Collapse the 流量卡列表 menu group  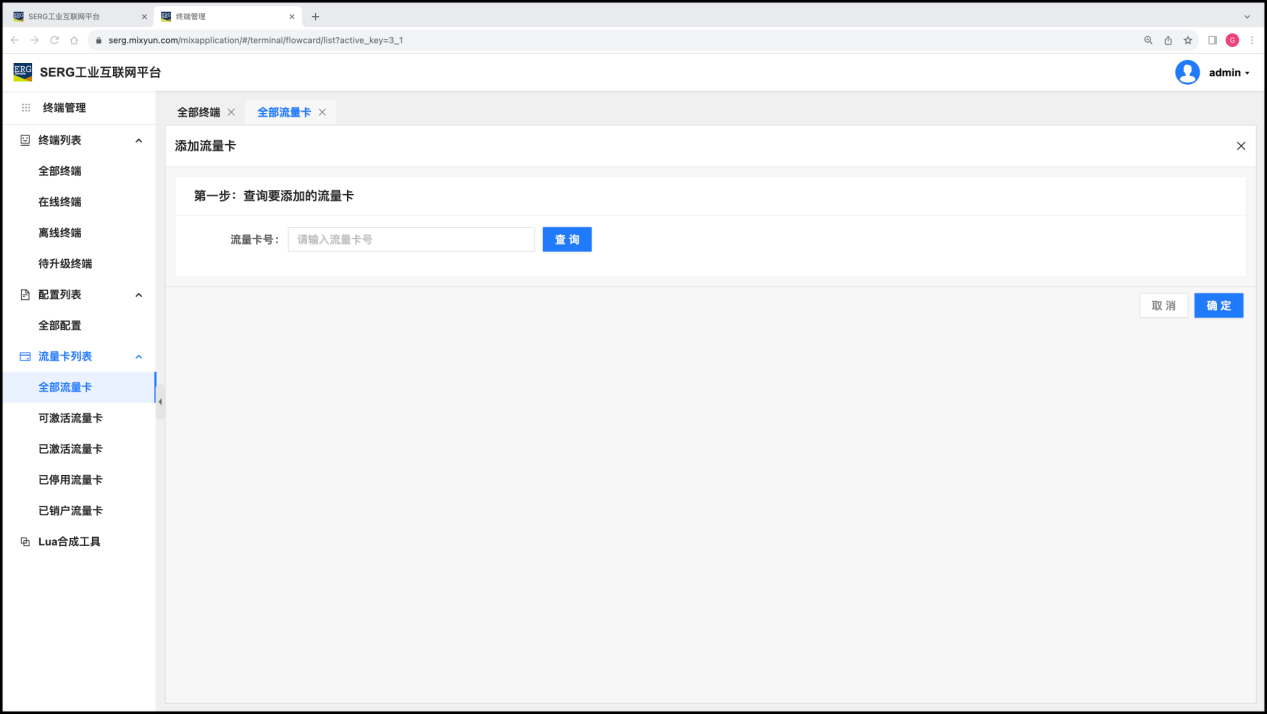point(139,357)
